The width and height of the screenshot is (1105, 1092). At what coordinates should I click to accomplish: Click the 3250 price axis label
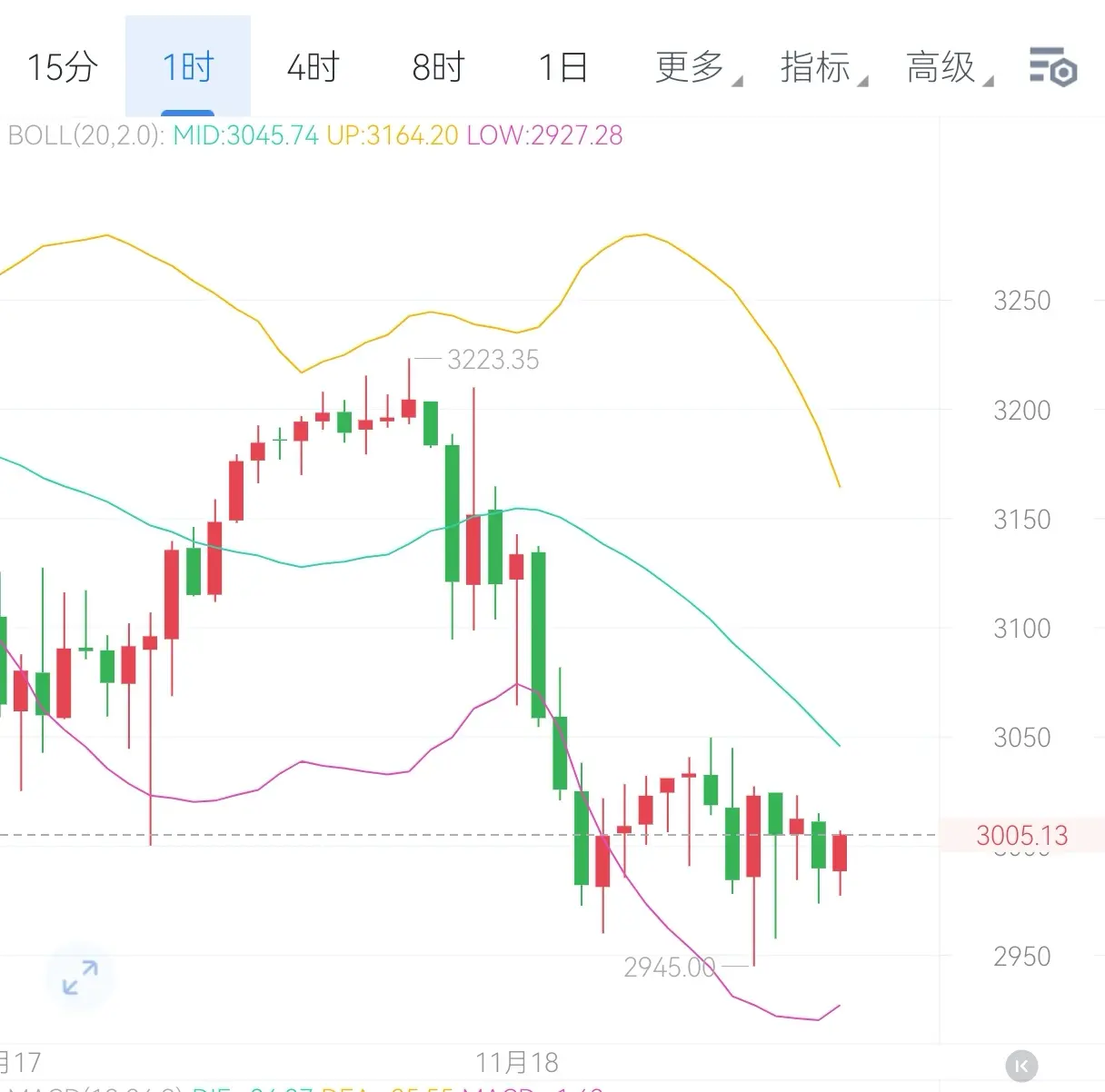(x=1021, y=301)
